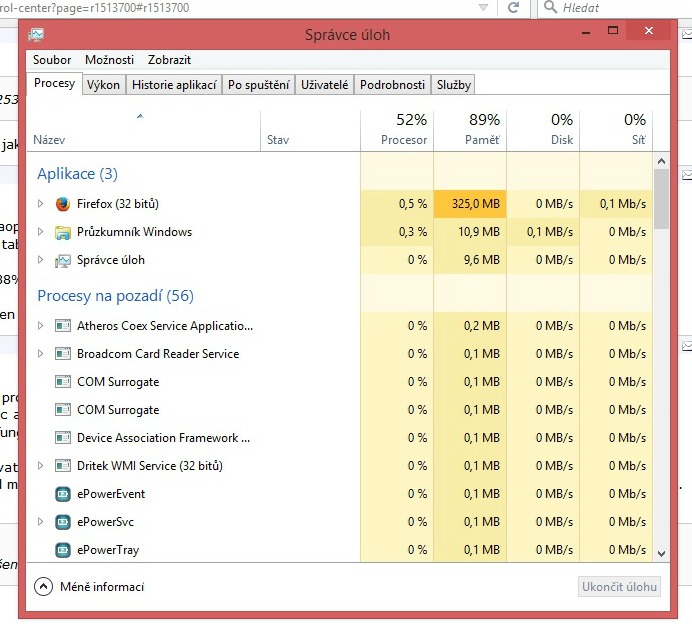The height and width of the screenshot is (624, 692).
Task: Open the Soubor menu
Action: tap(52, 60)
